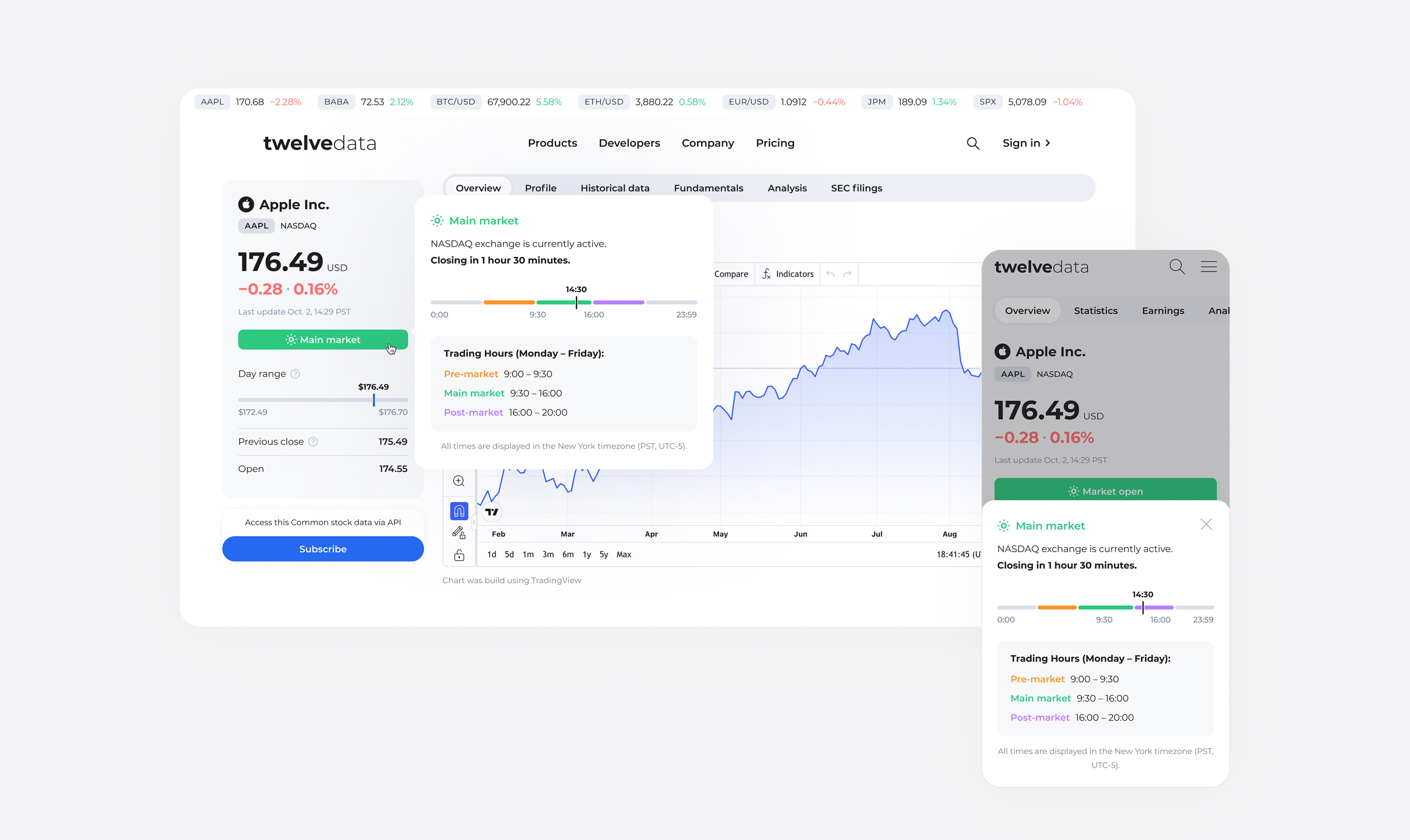This screenshot has height=840, width=1410.
Task: Click the chart zoom-in magnifier icon
Action: (x=459, y=481)
